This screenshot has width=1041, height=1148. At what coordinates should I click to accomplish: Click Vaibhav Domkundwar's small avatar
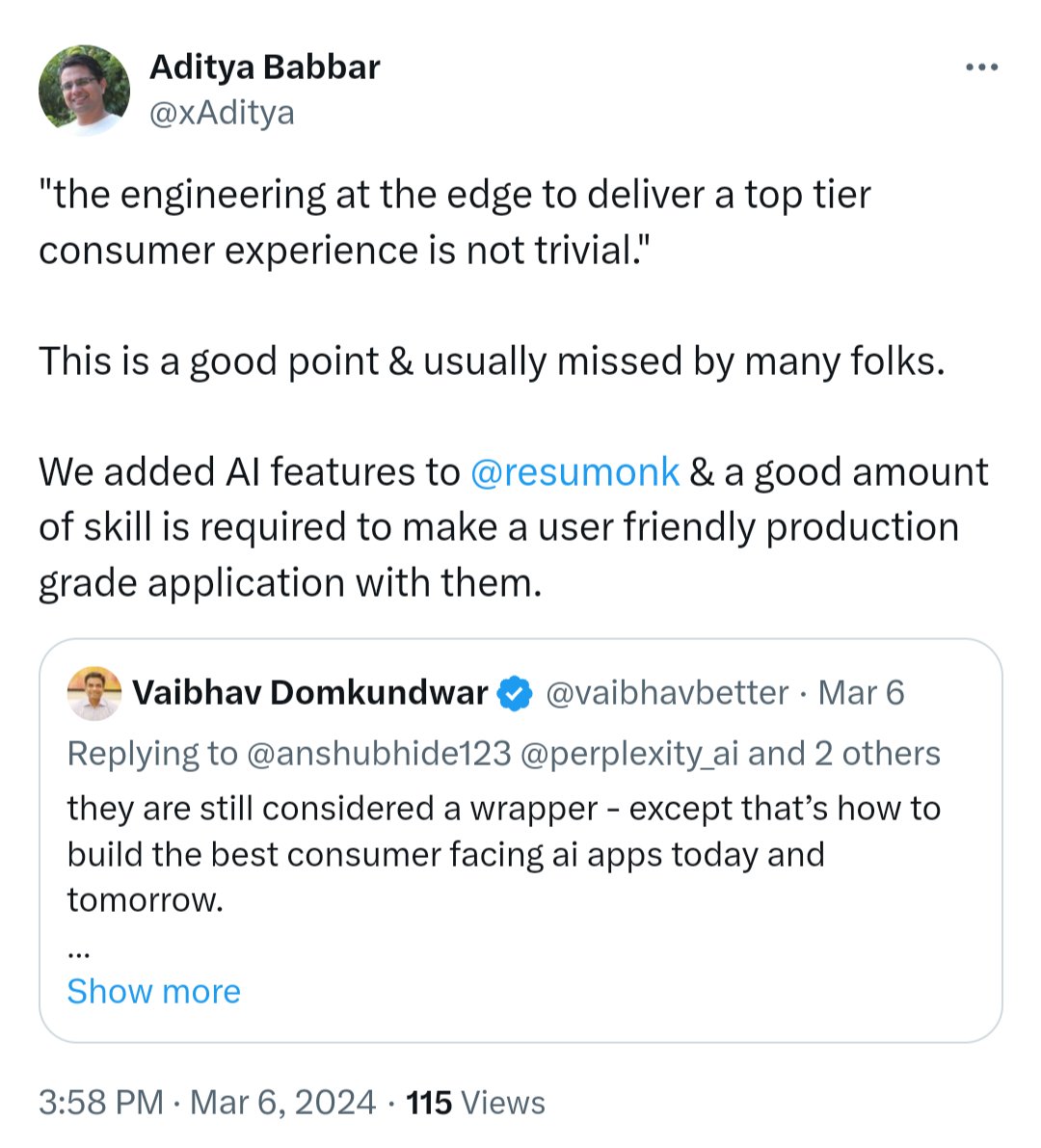pos(94,692)
